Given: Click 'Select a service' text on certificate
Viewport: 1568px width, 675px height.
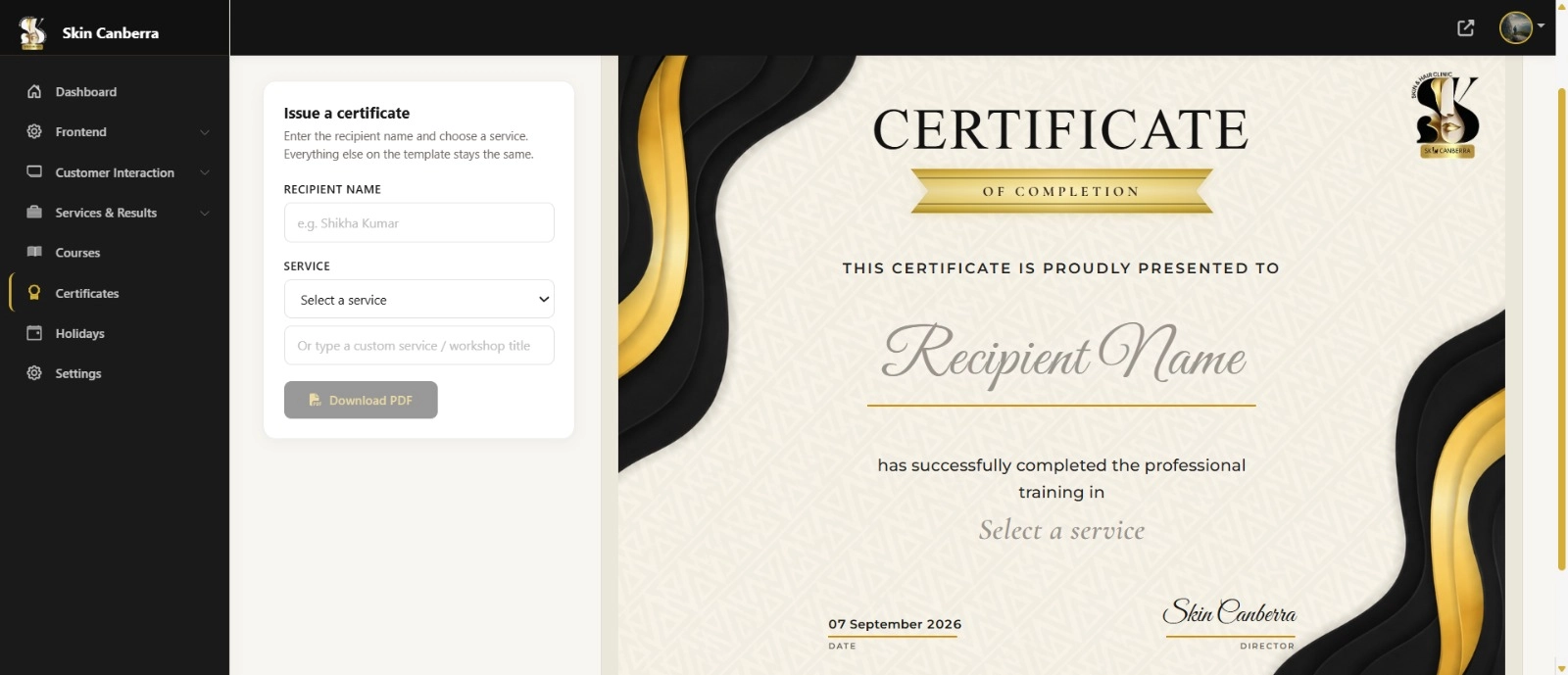Looking at the screenshot, I should 1061,530.
